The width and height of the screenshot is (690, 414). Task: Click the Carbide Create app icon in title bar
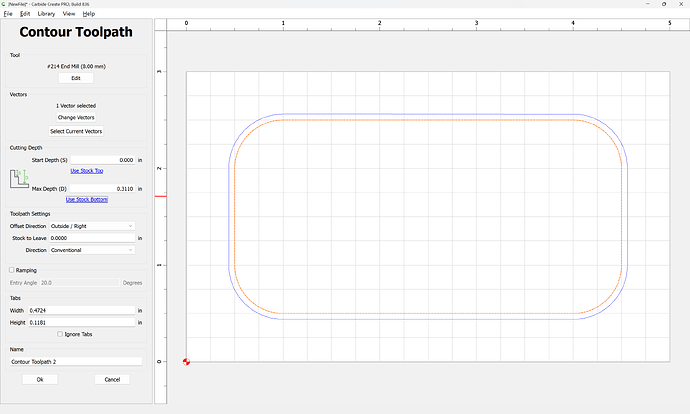[x=5, y=4]
